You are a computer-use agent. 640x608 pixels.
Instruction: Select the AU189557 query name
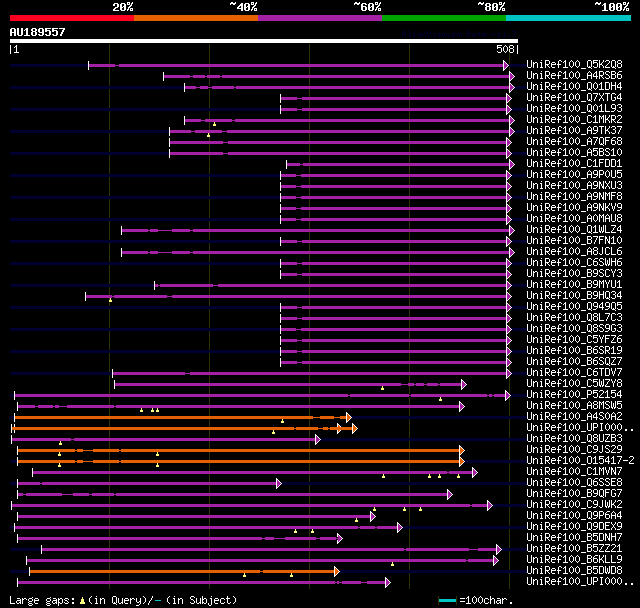click(38, 32)
